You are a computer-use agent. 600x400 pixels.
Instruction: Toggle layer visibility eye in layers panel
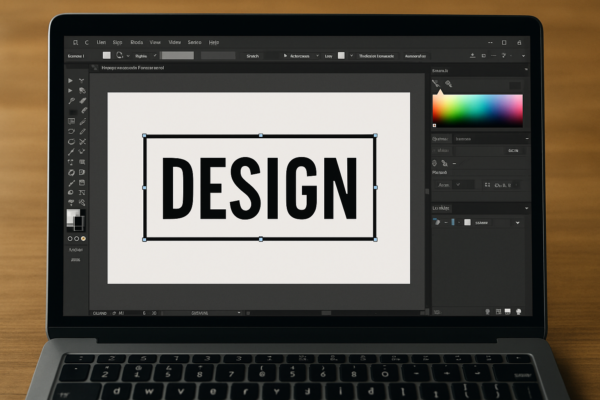[x=437, y=221]
